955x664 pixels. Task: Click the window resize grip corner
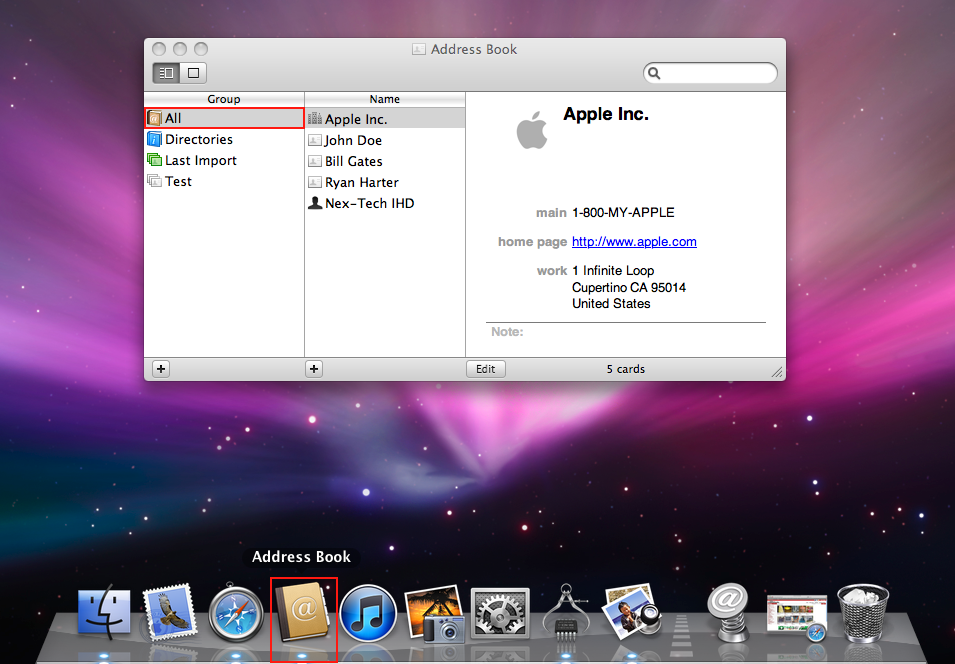click(777, 372)
